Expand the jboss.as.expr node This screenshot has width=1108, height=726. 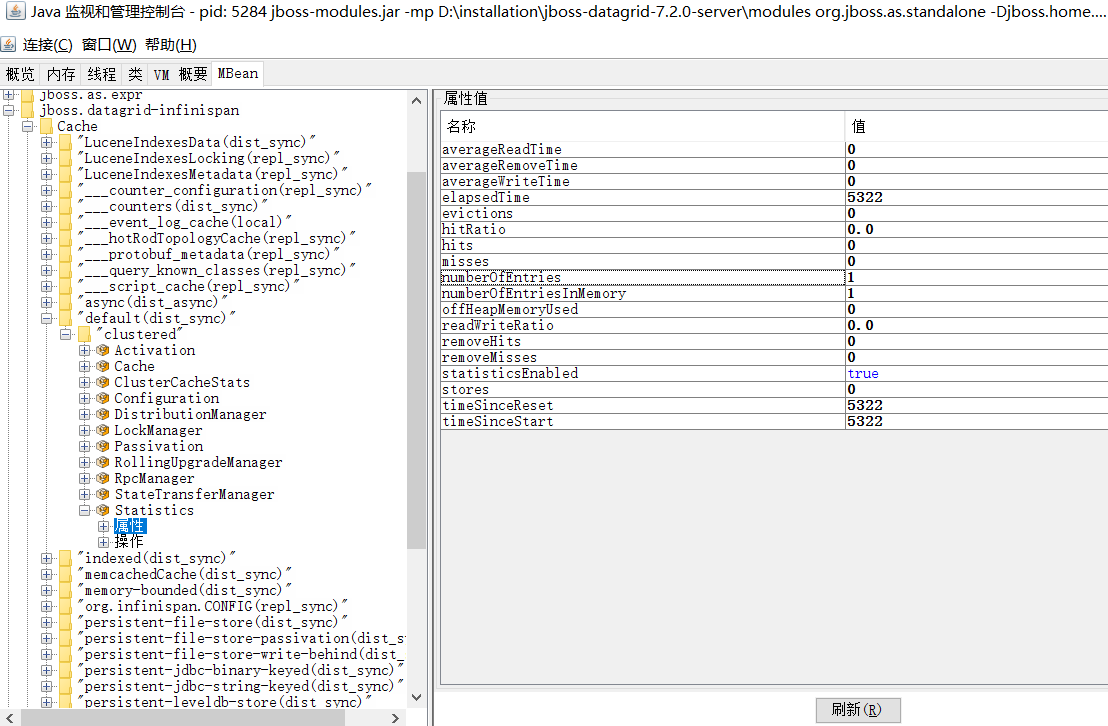[8, 94]
